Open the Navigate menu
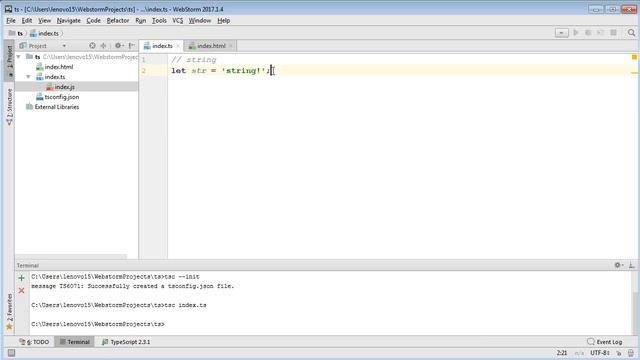This screenshot has height=360, width=640. click(x=69, y=20)
